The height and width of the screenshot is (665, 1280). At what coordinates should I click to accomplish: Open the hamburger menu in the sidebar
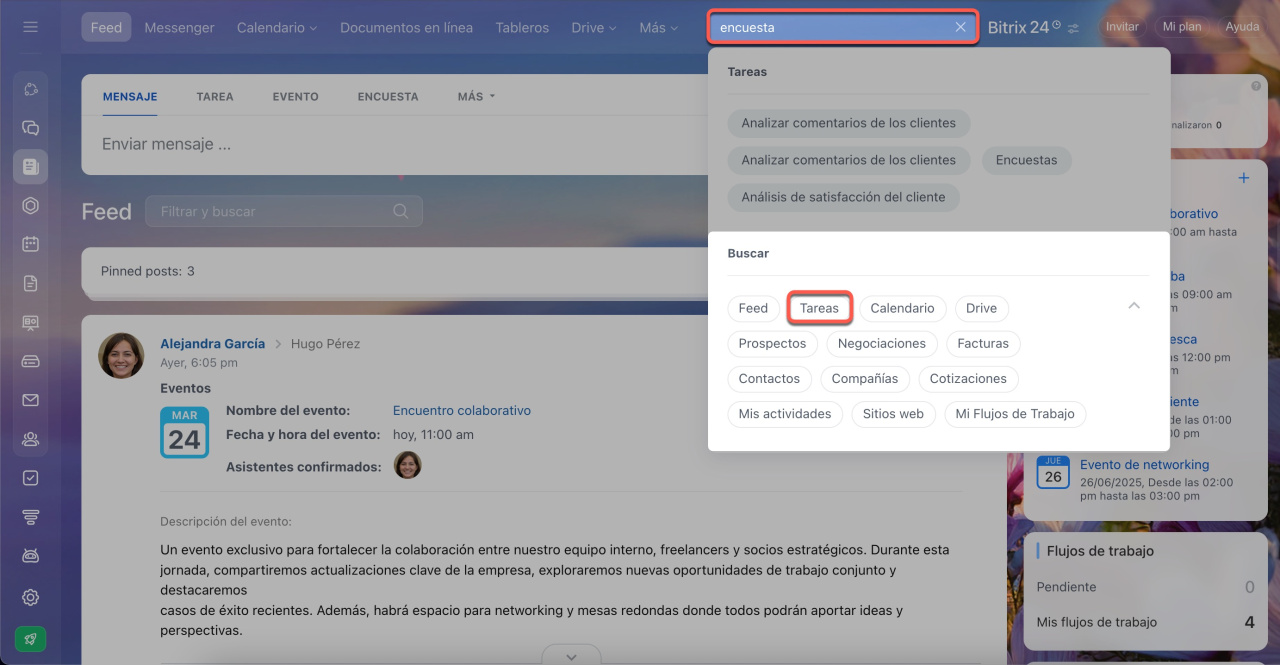coord(30,27)
